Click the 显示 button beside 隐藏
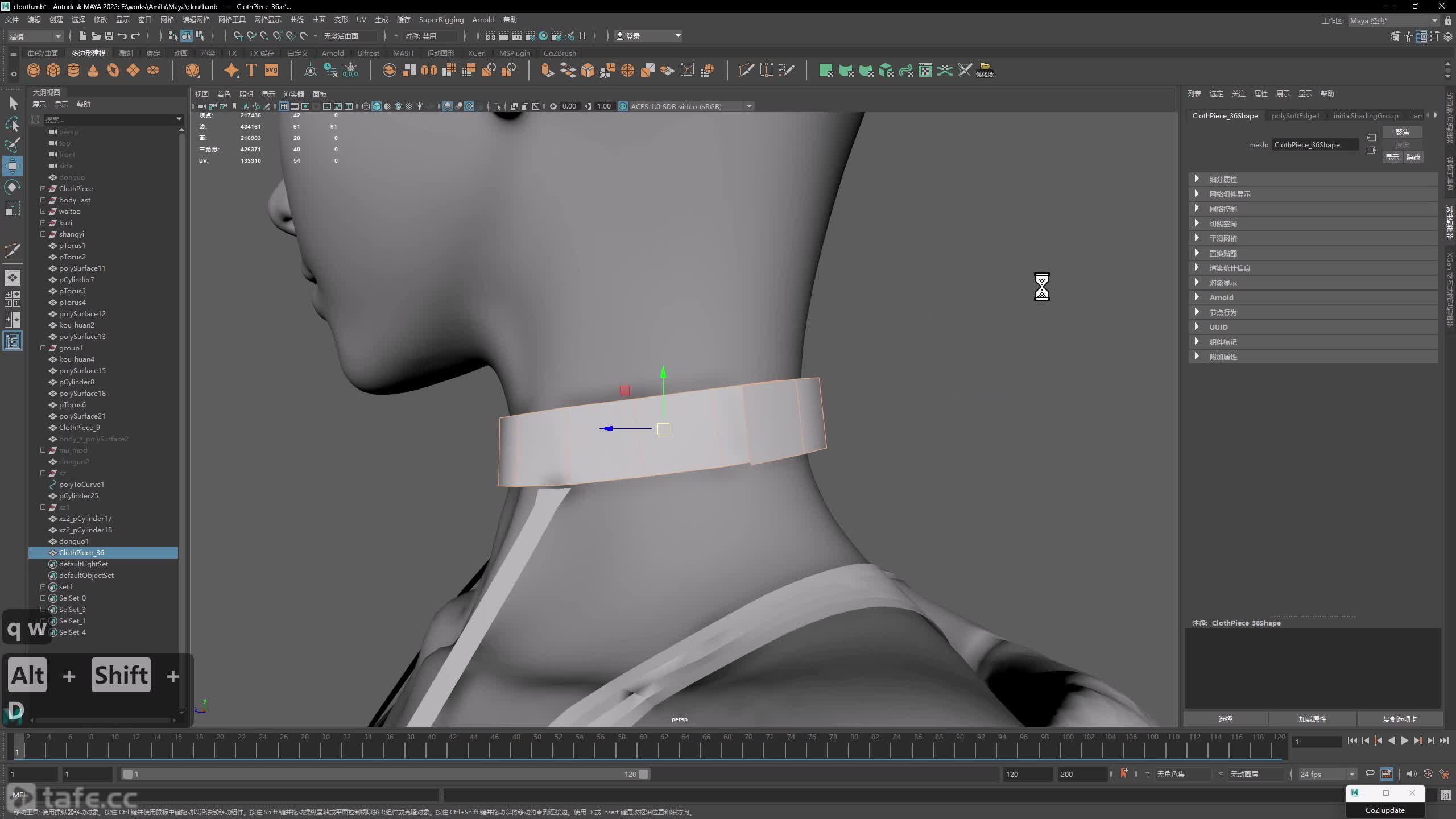Screen dimensions: 1456x819 click(x=1392, y=158)
